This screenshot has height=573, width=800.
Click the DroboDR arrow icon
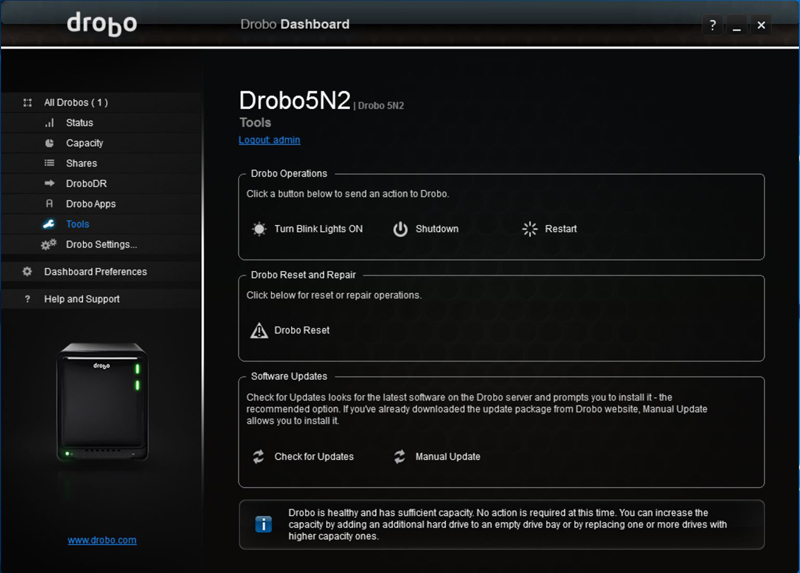pyautogui.click(x=49, y=183)
